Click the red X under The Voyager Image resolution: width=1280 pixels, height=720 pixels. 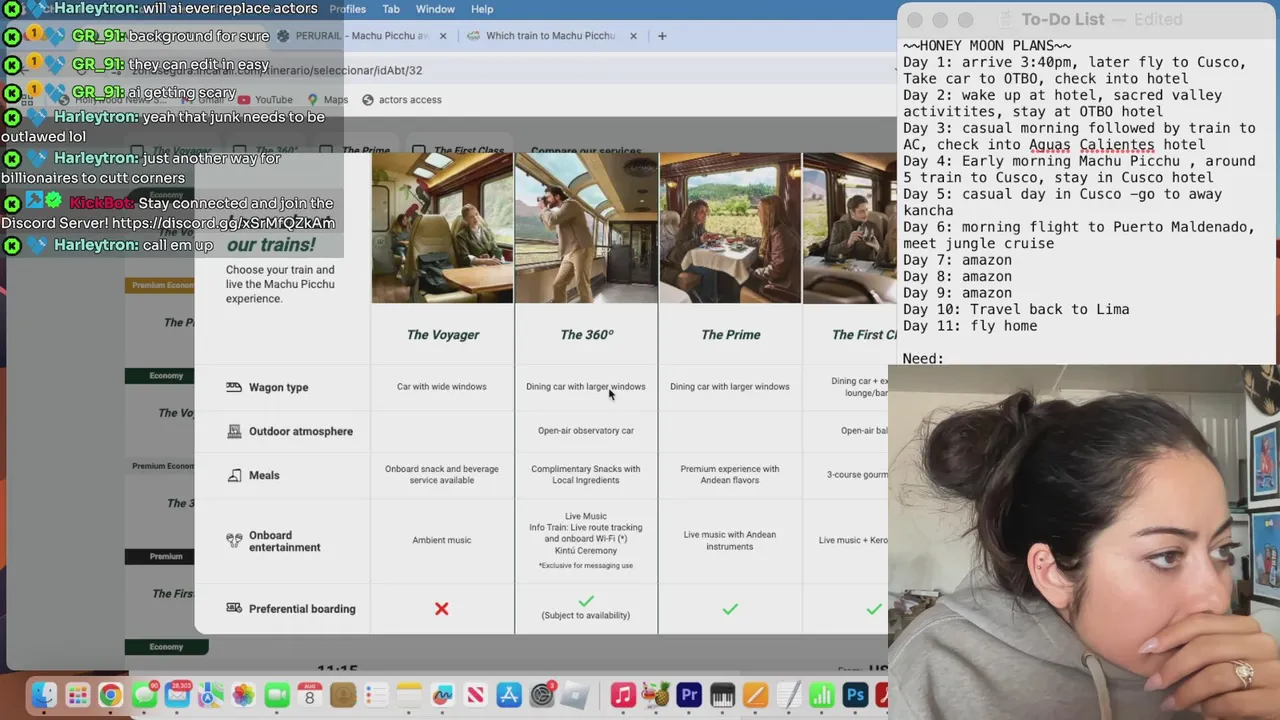click(x=442, y=608)
